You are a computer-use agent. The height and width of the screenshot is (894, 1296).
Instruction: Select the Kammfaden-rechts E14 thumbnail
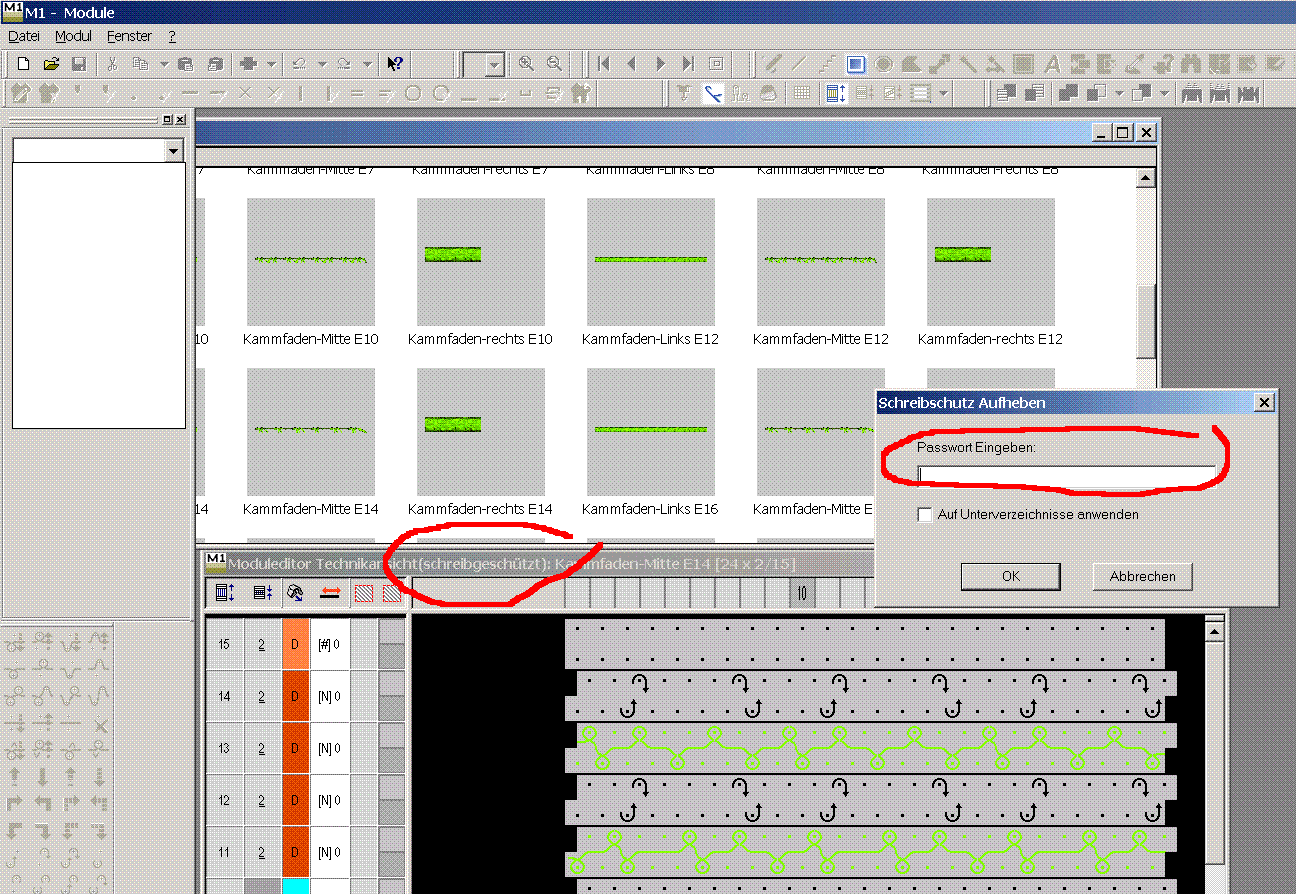pos(481,432)
